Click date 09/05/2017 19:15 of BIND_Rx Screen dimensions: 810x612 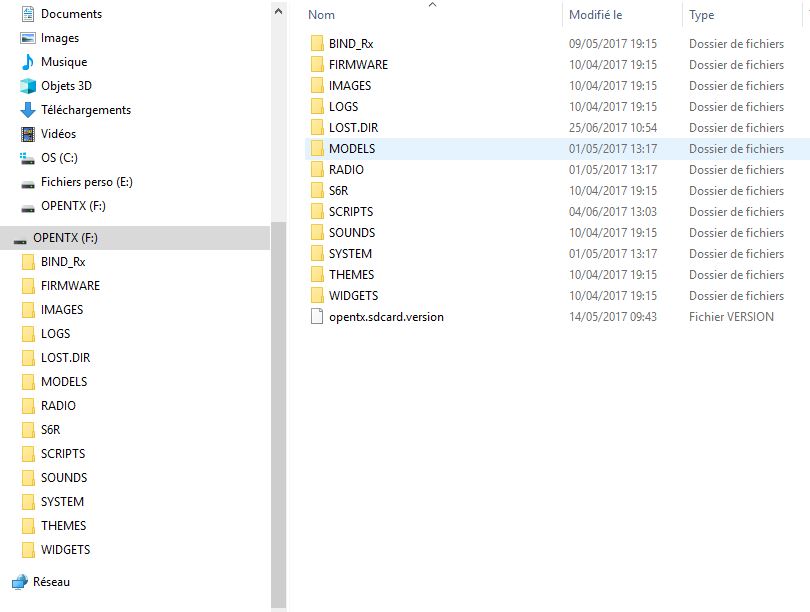(x=613, y=44)
